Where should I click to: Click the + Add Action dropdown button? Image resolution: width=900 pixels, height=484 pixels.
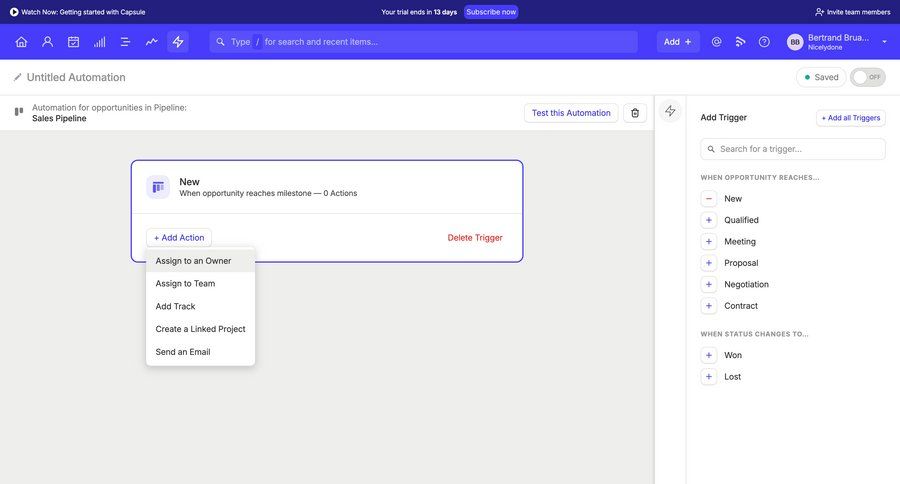[179, 238]
